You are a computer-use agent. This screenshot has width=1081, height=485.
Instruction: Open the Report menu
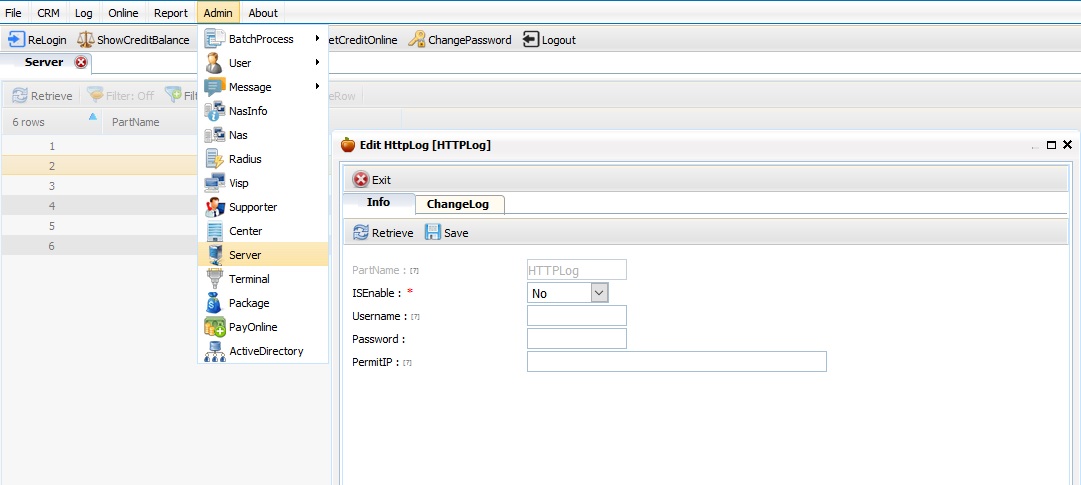click(x=171, y=12)
